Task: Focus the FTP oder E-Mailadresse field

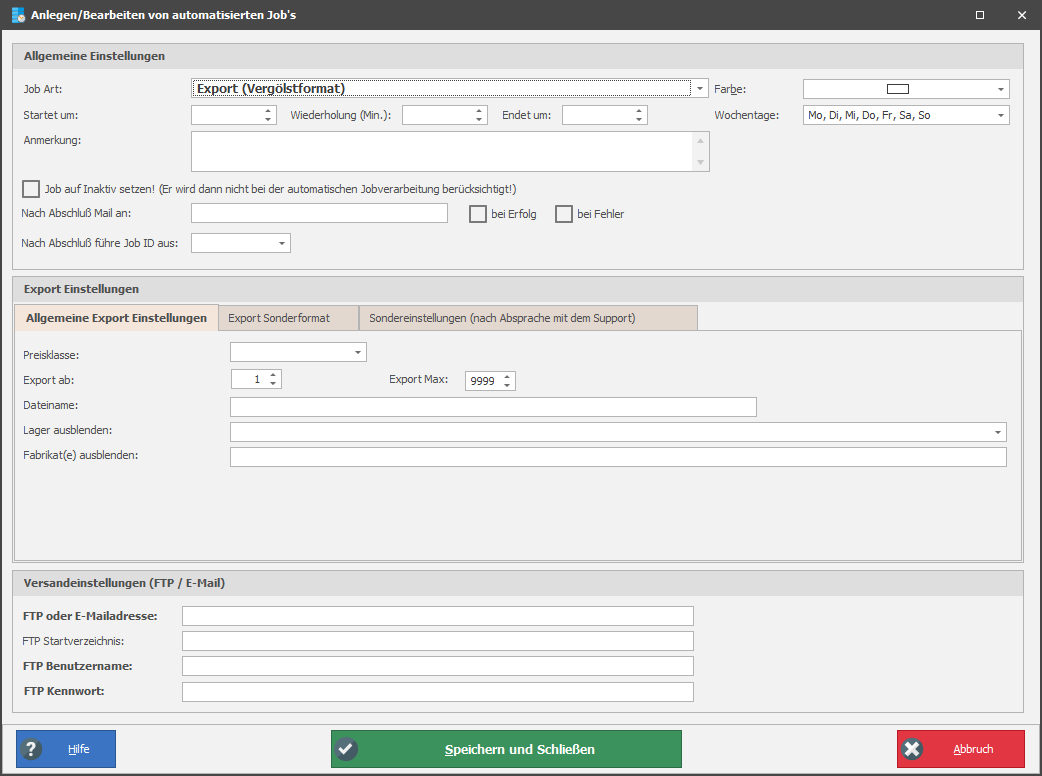Action: tap(438, 616)
